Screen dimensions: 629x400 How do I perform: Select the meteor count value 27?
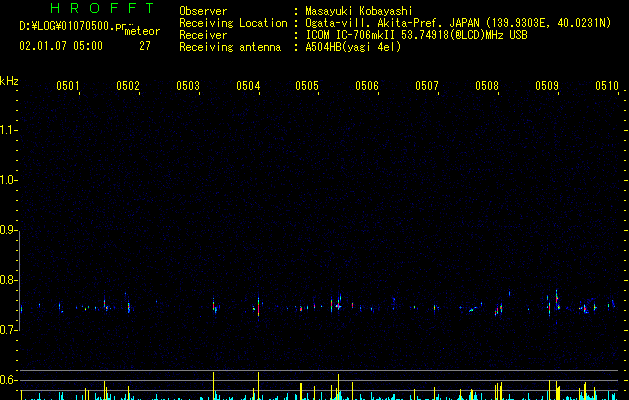click(x=145, y=46)
